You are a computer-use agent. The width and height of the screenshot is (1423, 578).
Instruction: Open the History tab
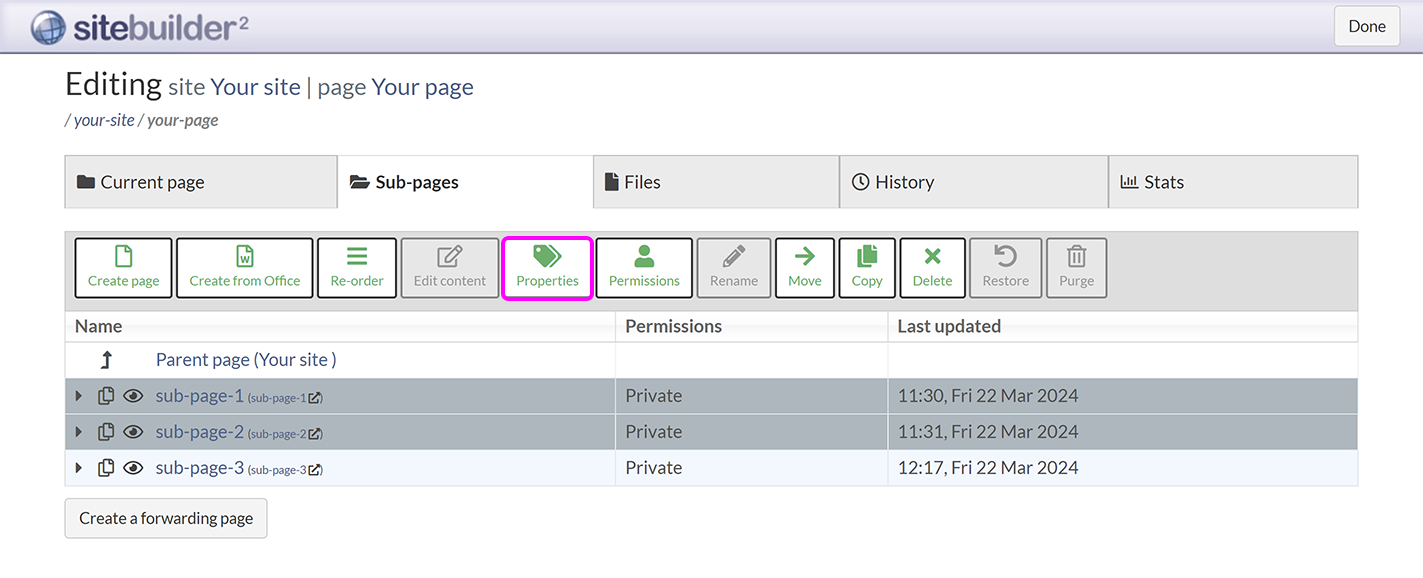(x=973, y=182)
